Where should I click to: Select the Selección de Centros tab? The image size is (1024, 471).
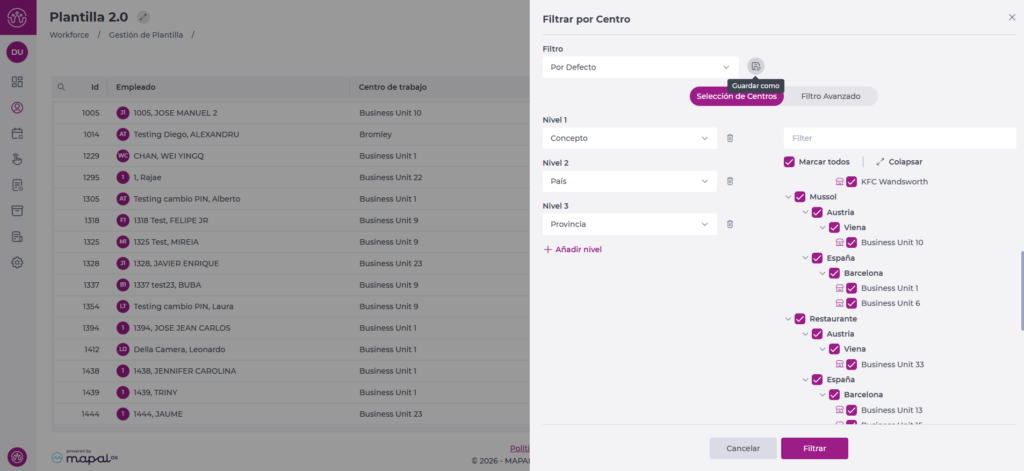tap(737, 96)
